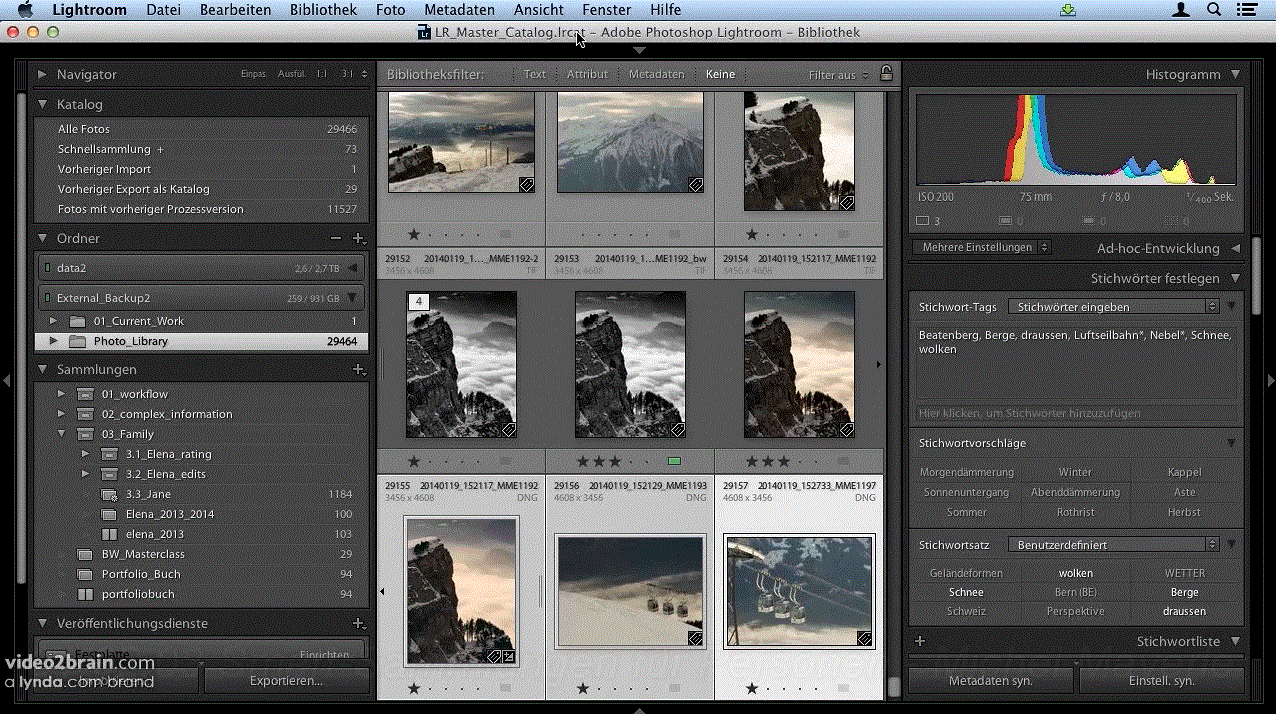
Task: Open Bibliothek menu
Action: click(323, 10)
